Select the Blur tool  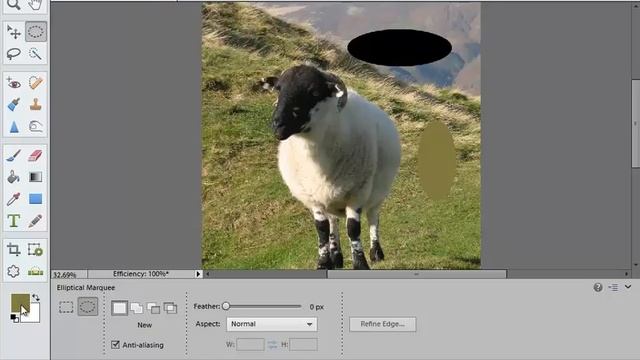[x=13, y=127]
